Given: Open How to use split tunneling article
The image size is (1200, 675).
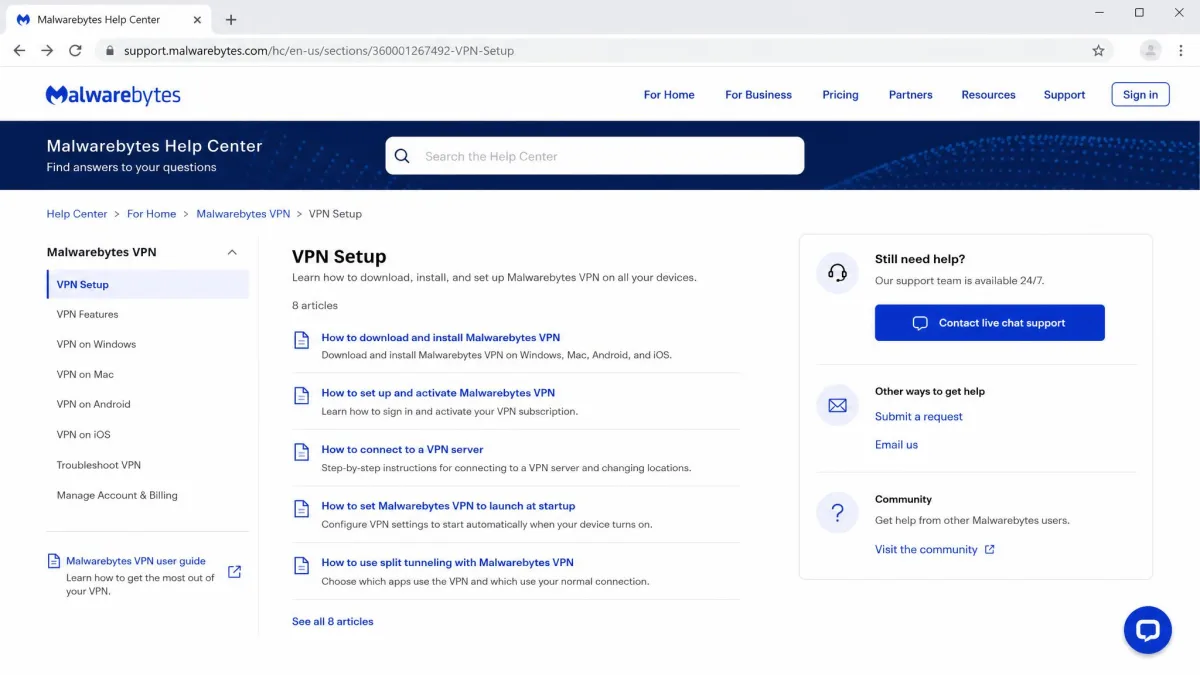Looking at the screenshot, I should 447,562.
